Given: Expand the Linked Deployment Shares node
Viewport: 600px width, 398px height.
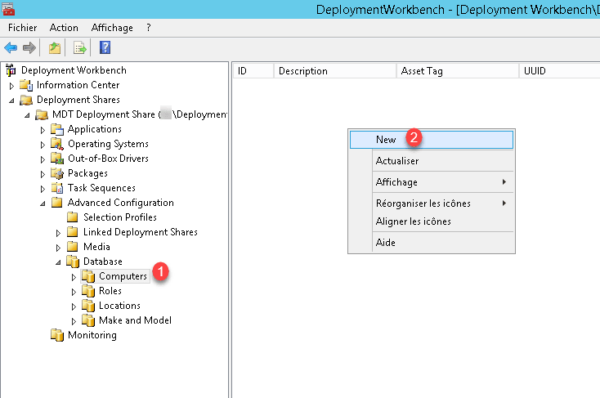Looking at the screenshot, I should (x=59, y=233).
